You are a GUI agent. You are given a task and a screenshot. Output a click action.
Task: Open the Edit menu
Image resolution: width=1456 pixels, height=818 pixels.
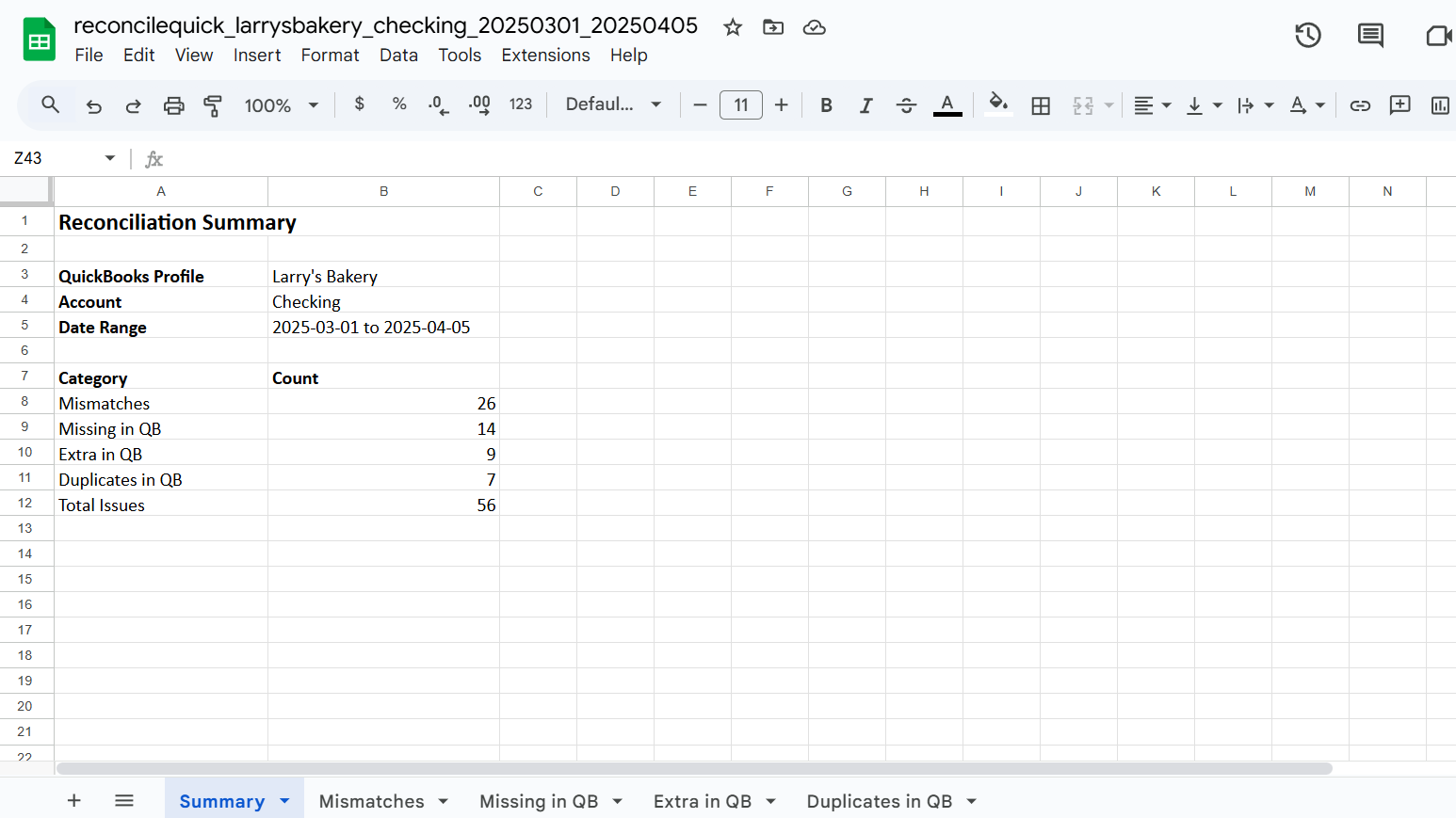click(138, 56)
